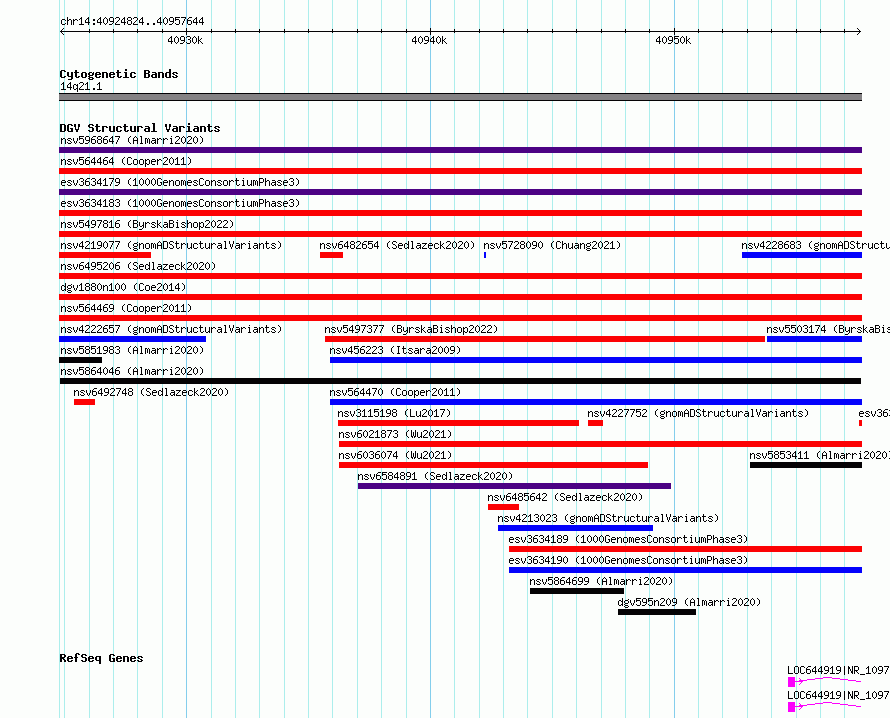Click blue bar under nsv4228683
The image size is (890, 718).
tap(801, 255)
